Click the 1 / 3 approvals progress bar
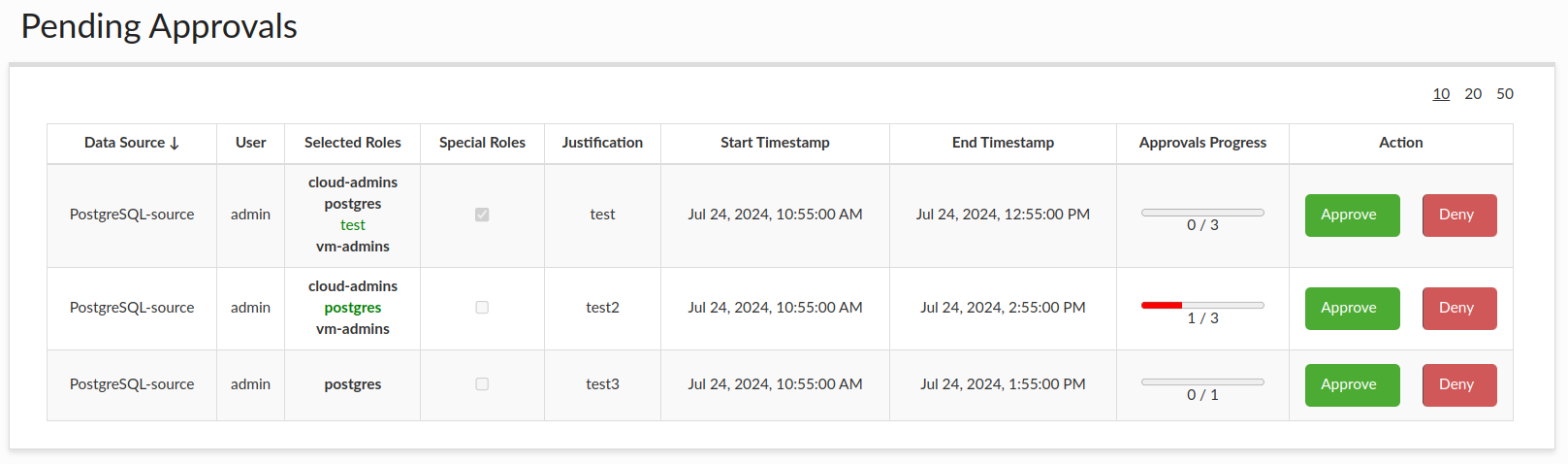The width and height of the screenshot is (1568, 464). (1202, 306)
